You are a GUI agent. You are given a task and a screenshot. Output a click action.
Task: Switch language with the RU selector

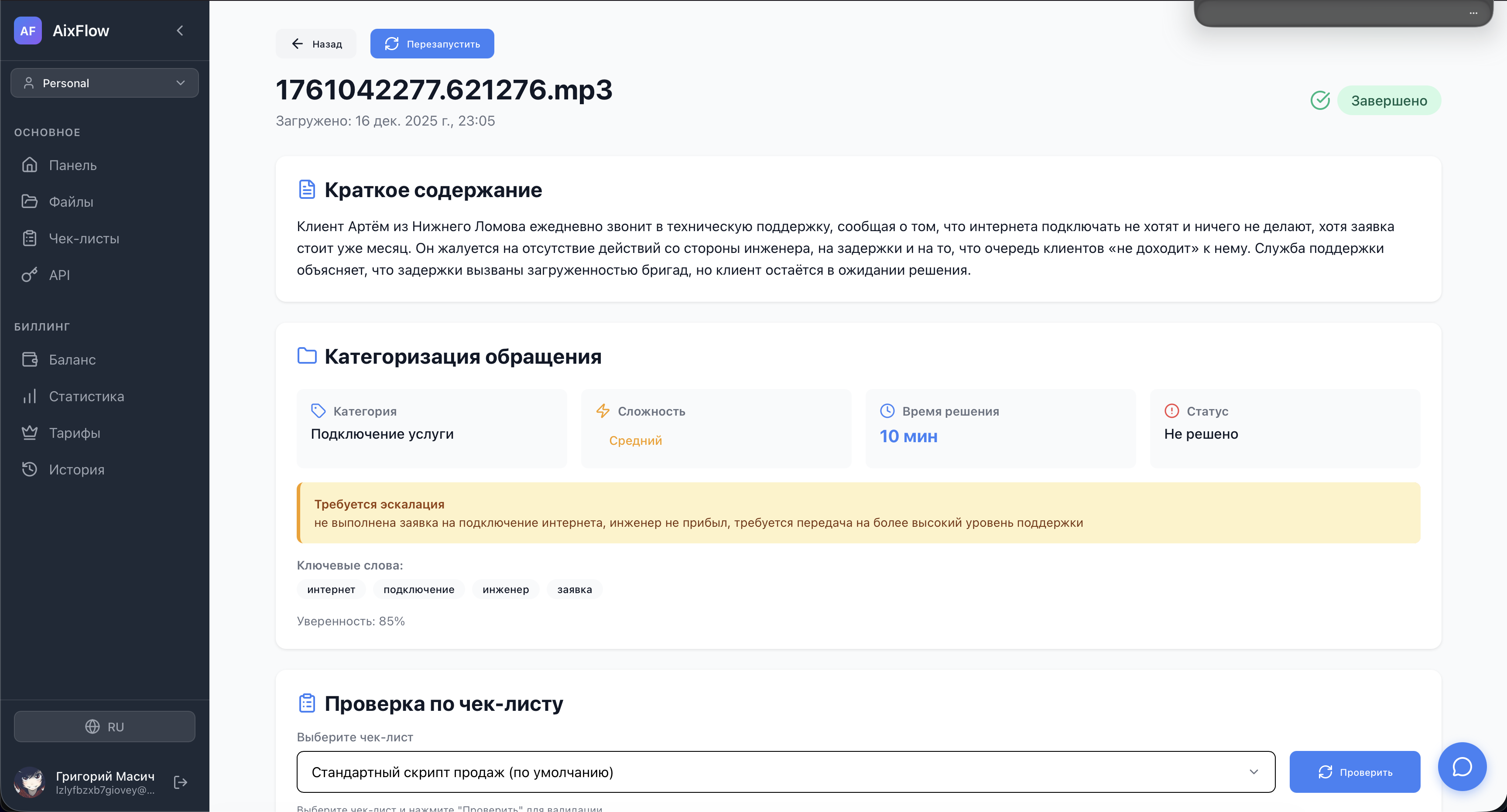click(105, 727)
